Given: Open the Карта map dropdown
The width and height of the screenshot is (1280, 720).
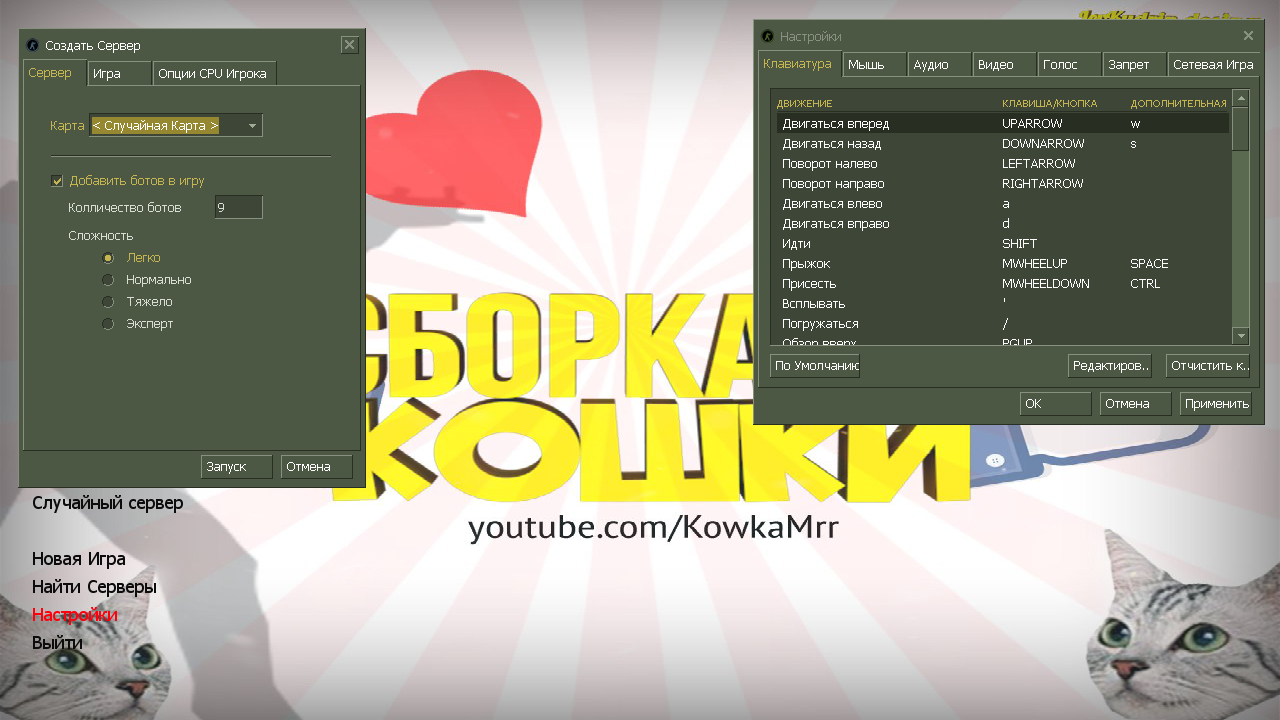Looking at the screenshot, I should (176, 125).
